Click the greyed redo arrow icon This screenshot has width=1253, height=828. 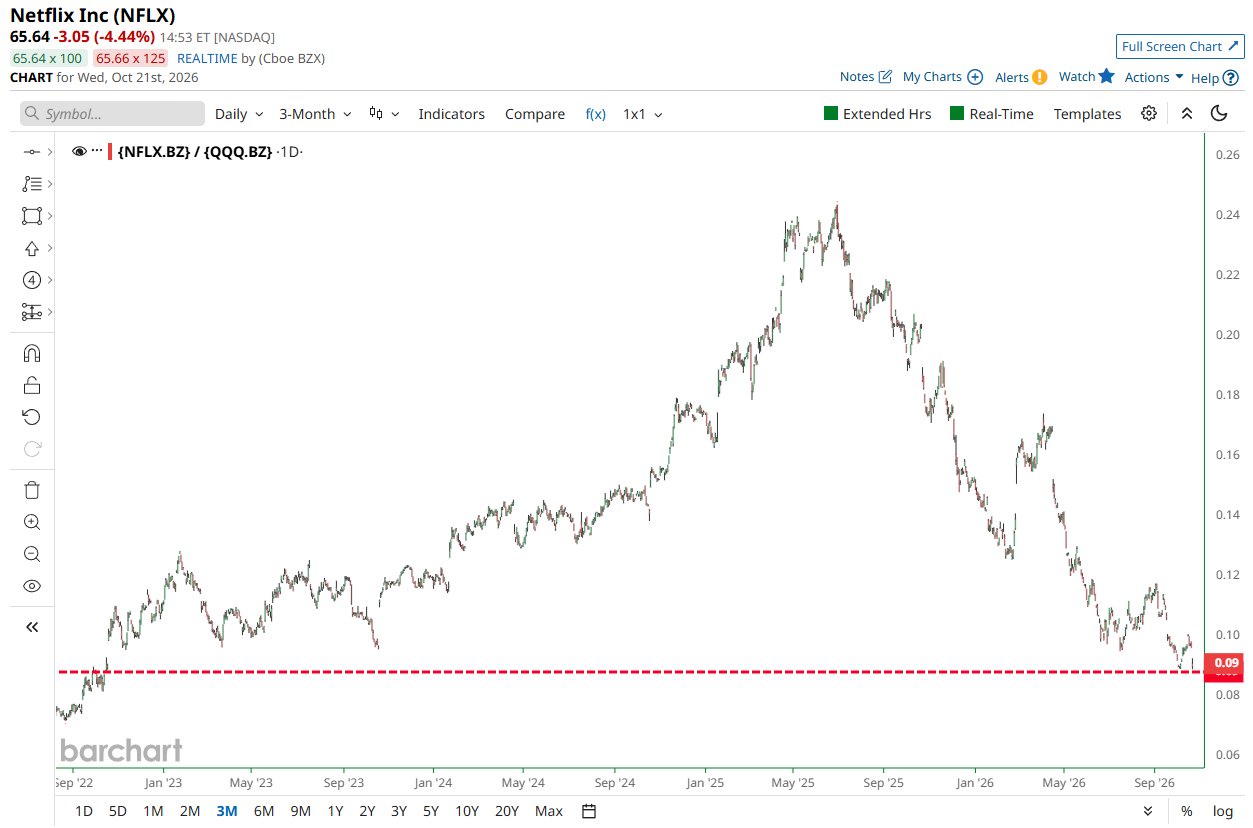(31, 449)
